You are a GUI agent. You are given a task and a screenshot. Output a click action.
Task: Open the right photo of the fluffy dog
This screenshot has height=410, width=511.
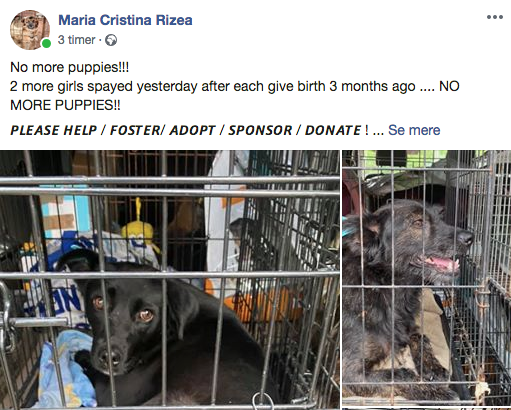point(427,278)
